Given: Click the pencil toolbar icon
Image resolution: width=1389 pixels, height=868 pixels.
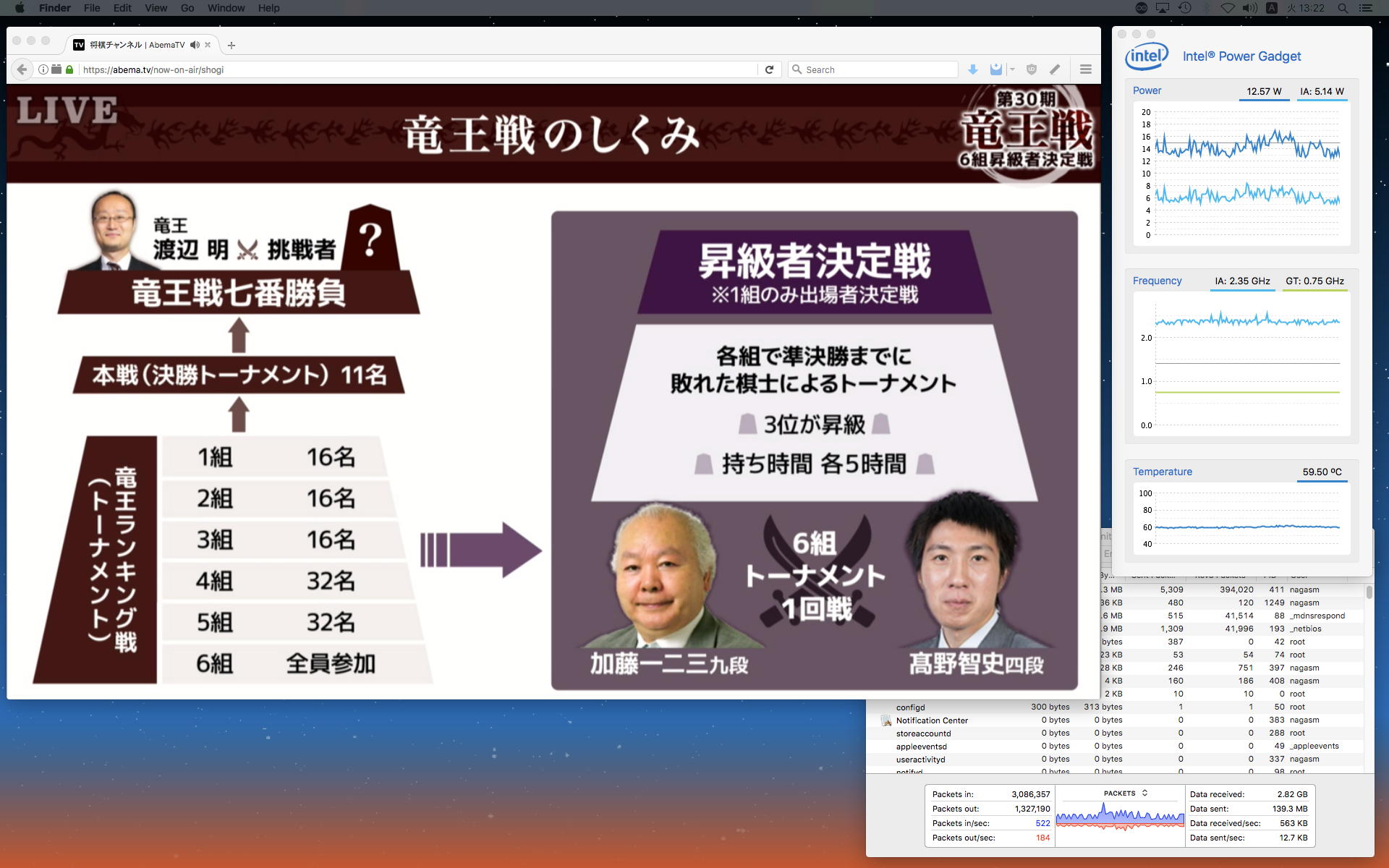Looking at the screenshot, I should click(1055, 69).
